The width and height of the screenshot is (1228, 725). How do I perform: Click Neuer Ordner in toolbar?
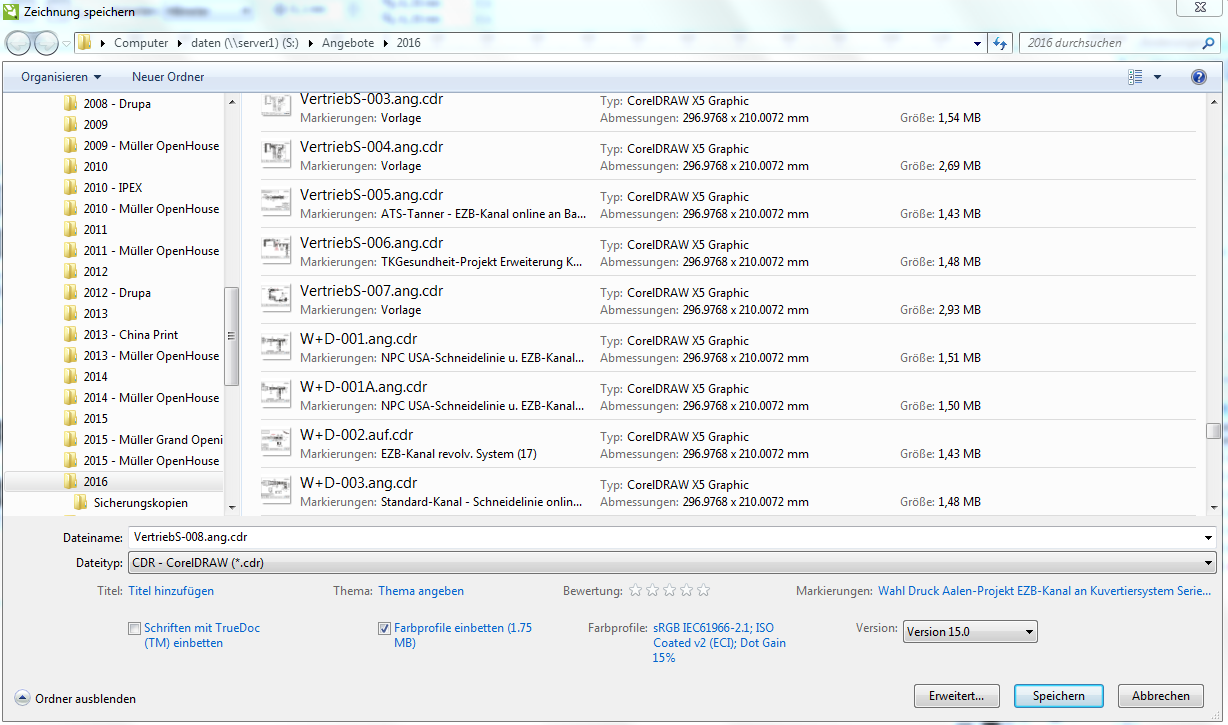tap(168, 77)
